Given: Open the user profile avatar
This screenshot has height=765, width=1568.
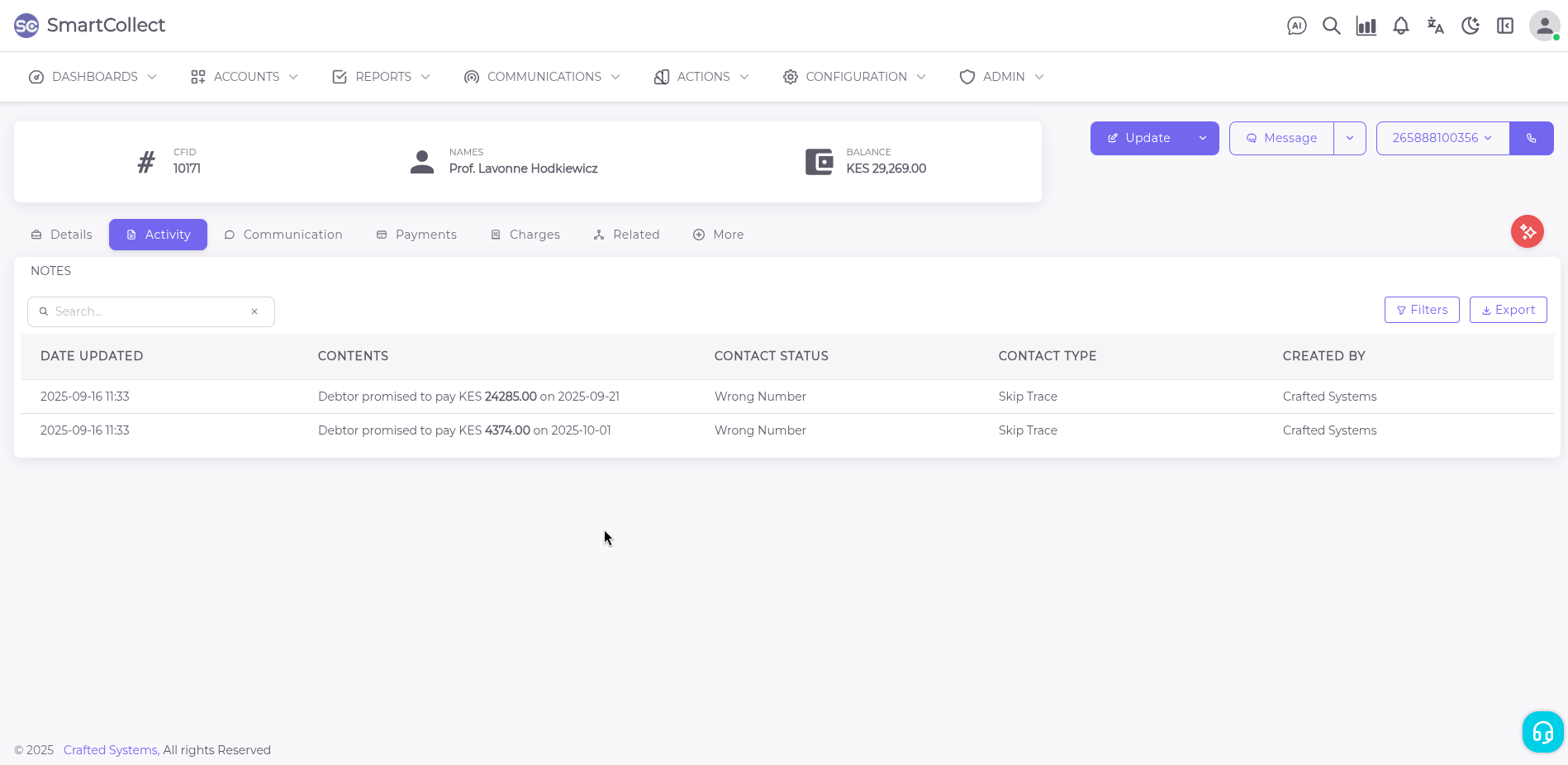Looking at the screenshot, I should coord(1543,26).
